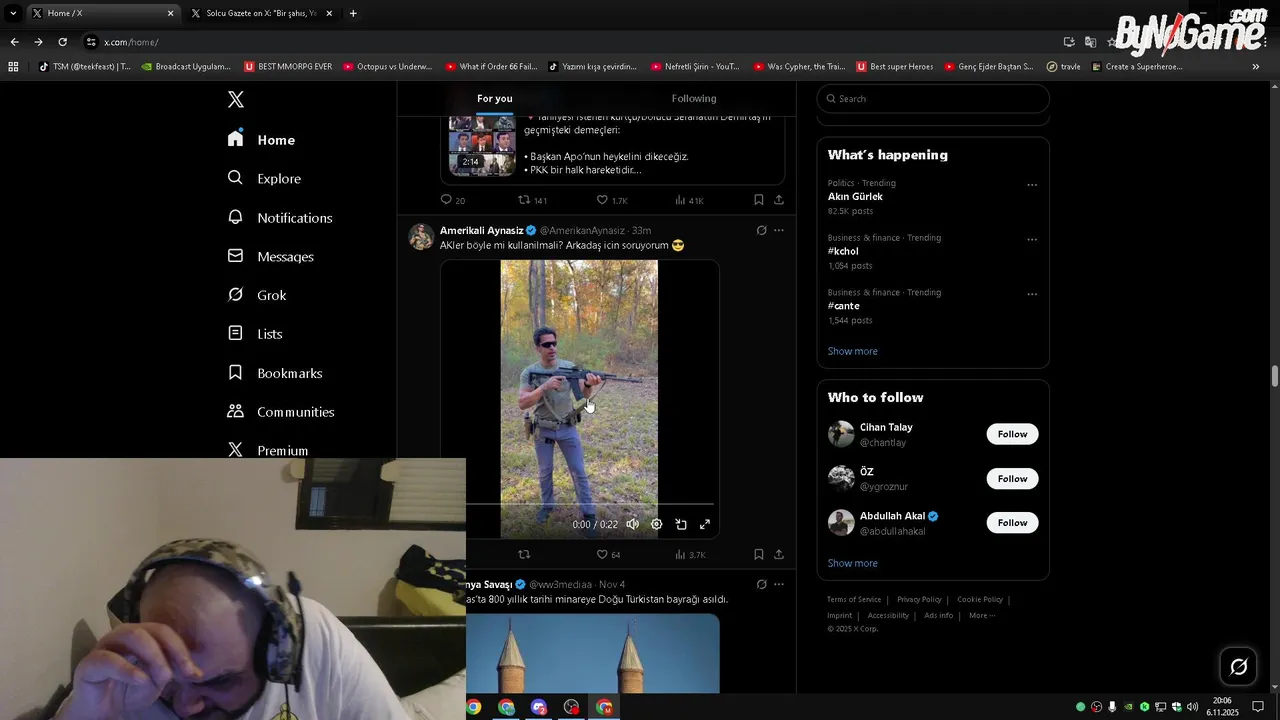Enter video fullscreen mode
Screen dimensions: 1280x720
tap(705, 524)
